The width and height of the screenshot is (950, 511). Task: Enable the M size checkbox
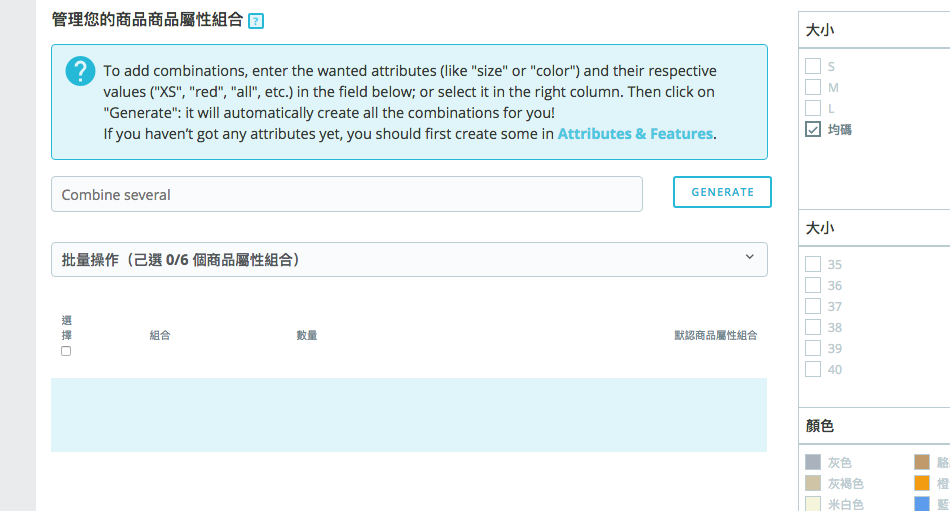813,87
